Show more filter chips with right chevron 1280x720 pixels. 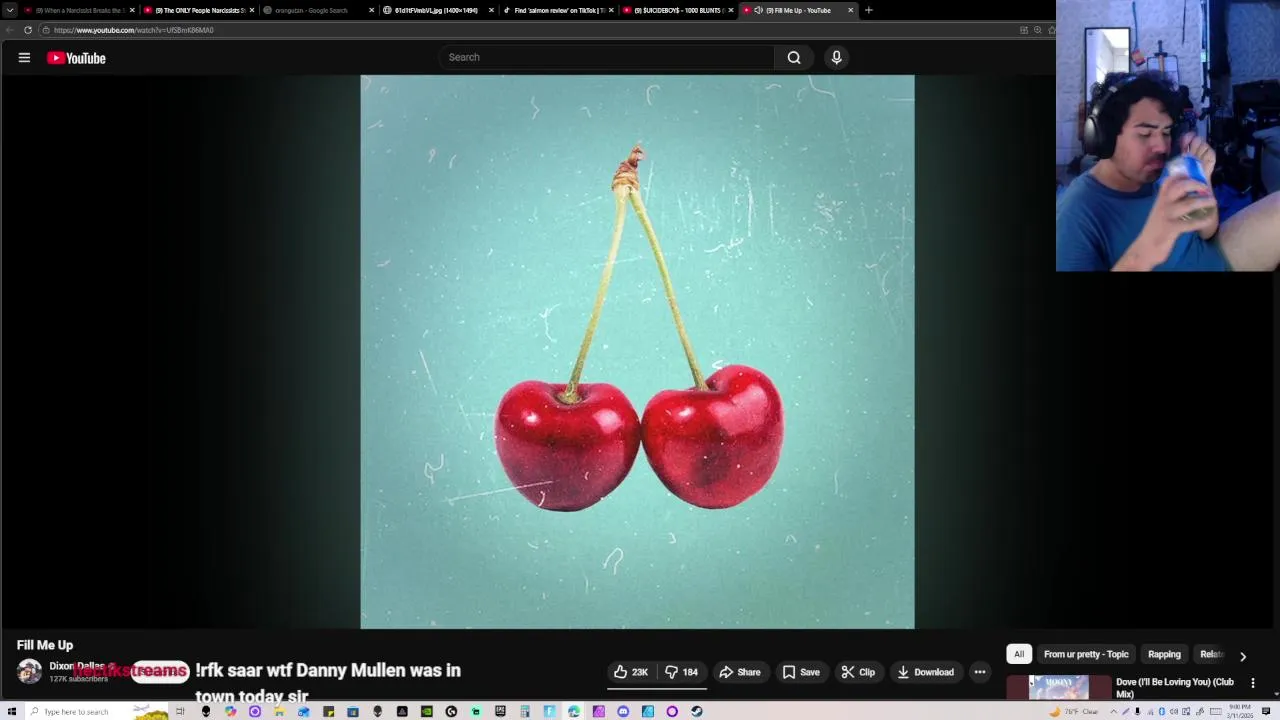coord(1243,656)
